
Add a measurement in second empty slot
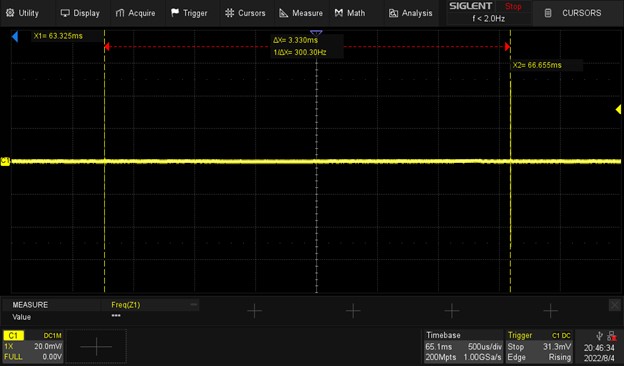tap(353, 311)
